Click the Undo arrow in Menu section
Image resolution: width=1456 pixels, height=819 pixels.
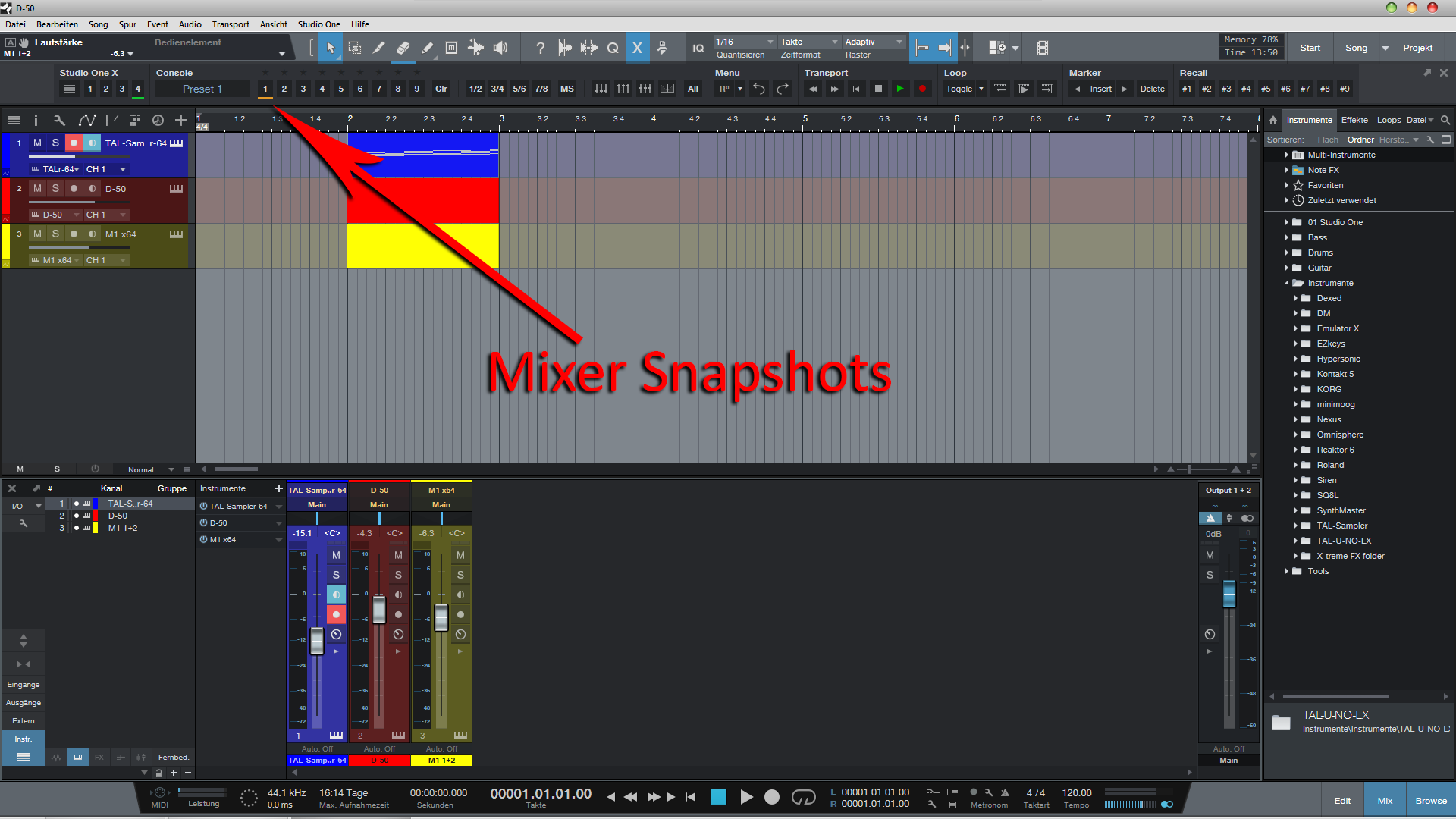pos(758,89)
